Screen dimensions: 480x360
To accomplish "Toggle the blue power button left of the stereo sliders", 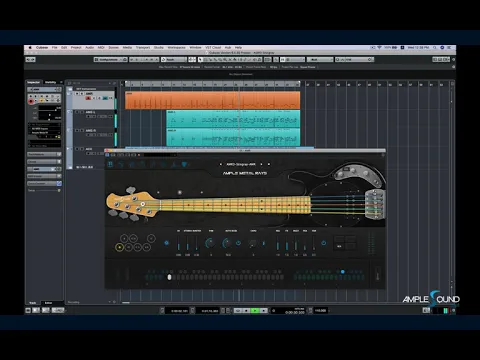I will tap(167, 243).
